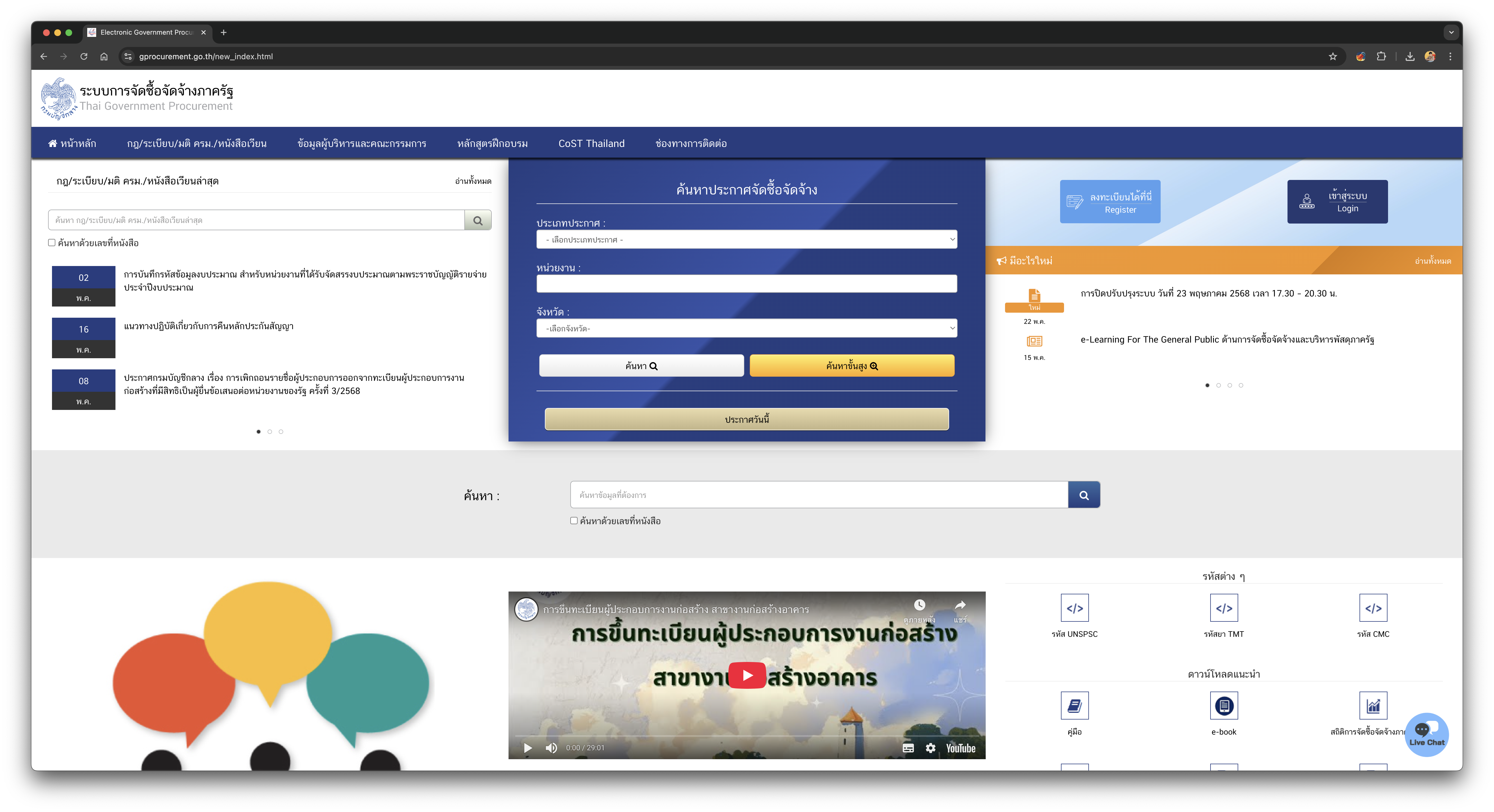Click อ่านทั้งหมด in มีอะไรใหม่ bar
Image resolution: width=1494 pixels, height=812 pixels.
click(x=1432, y=261)
